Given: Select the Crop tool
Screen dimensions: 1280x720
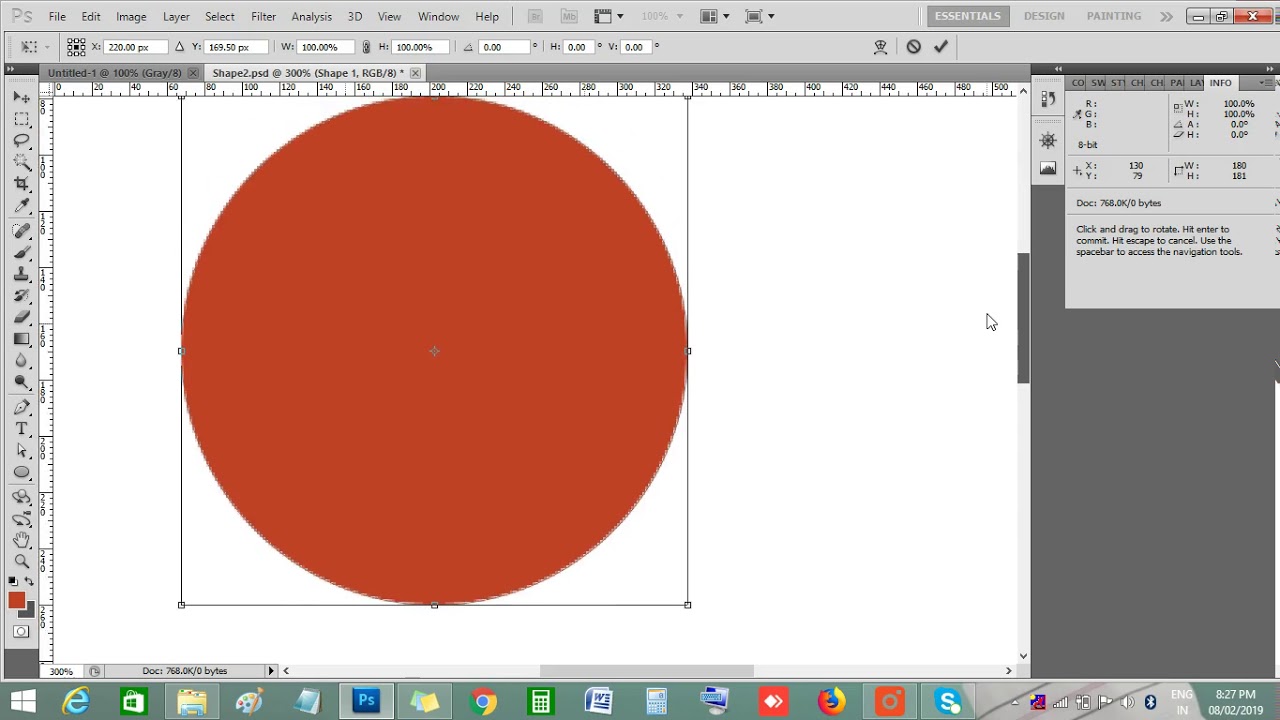Looking at the screenshot, I should pyautogui.click(x=21, y=184).
